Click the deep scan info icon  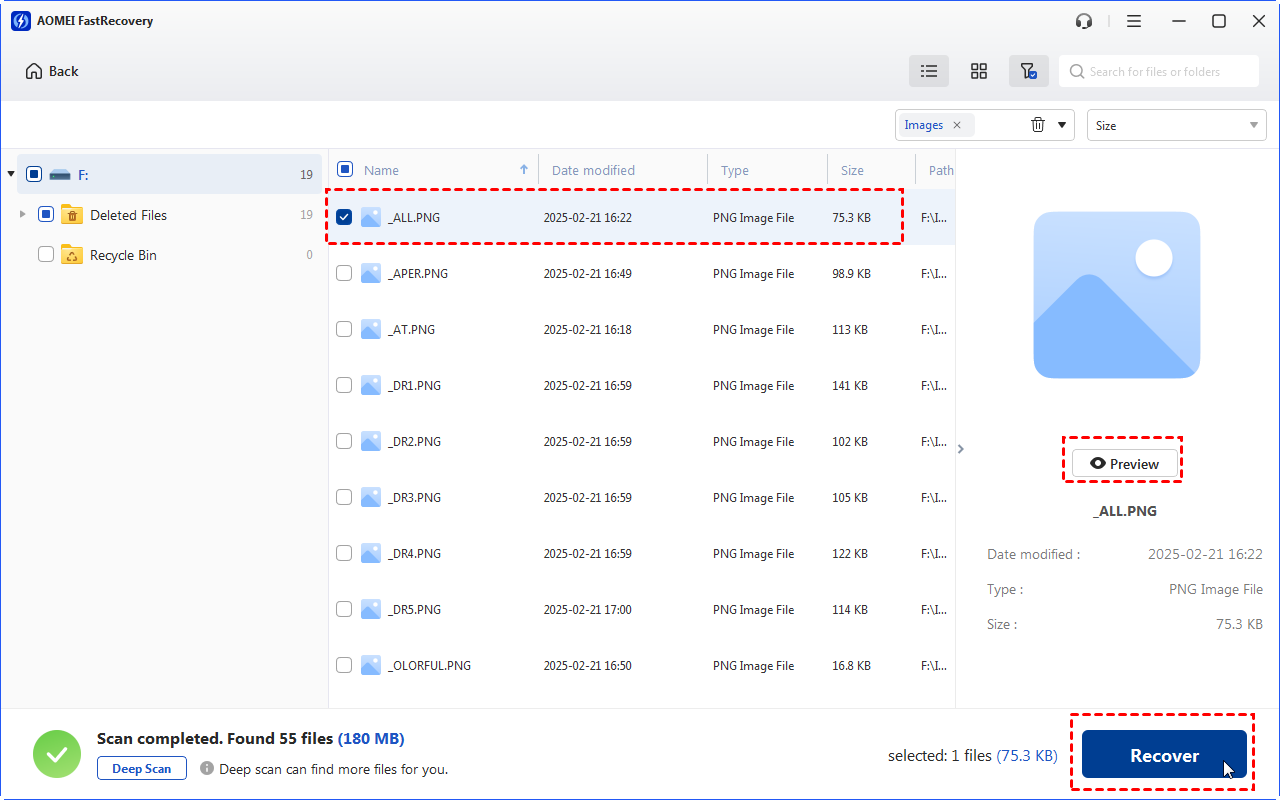click(207, 769)
